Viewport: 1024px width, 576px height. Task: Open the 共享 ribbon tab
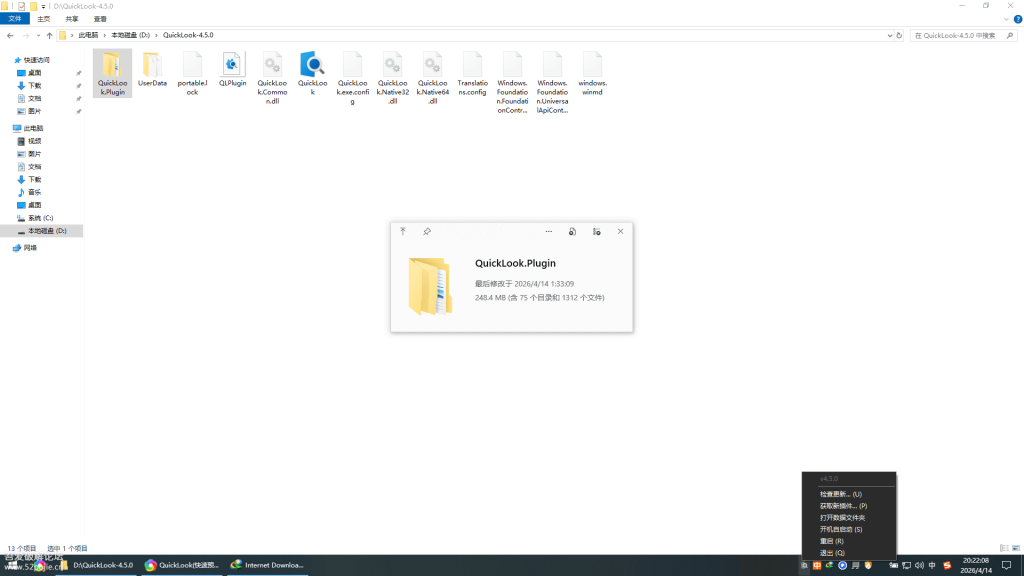[72, 19]
